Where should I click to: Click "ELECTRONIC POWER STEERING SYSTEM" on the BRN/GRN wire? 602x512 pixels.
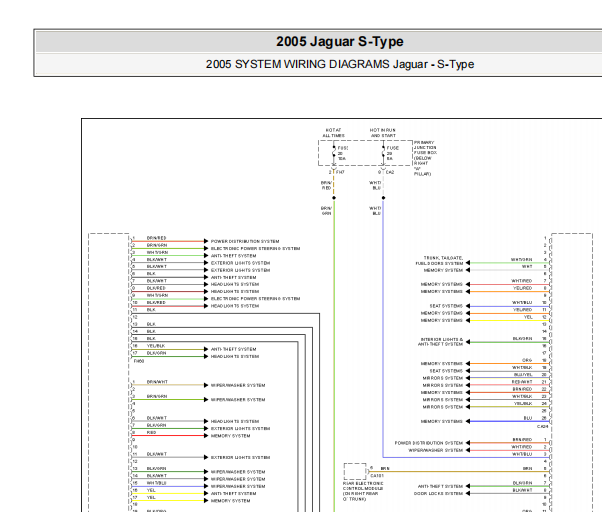255,249
